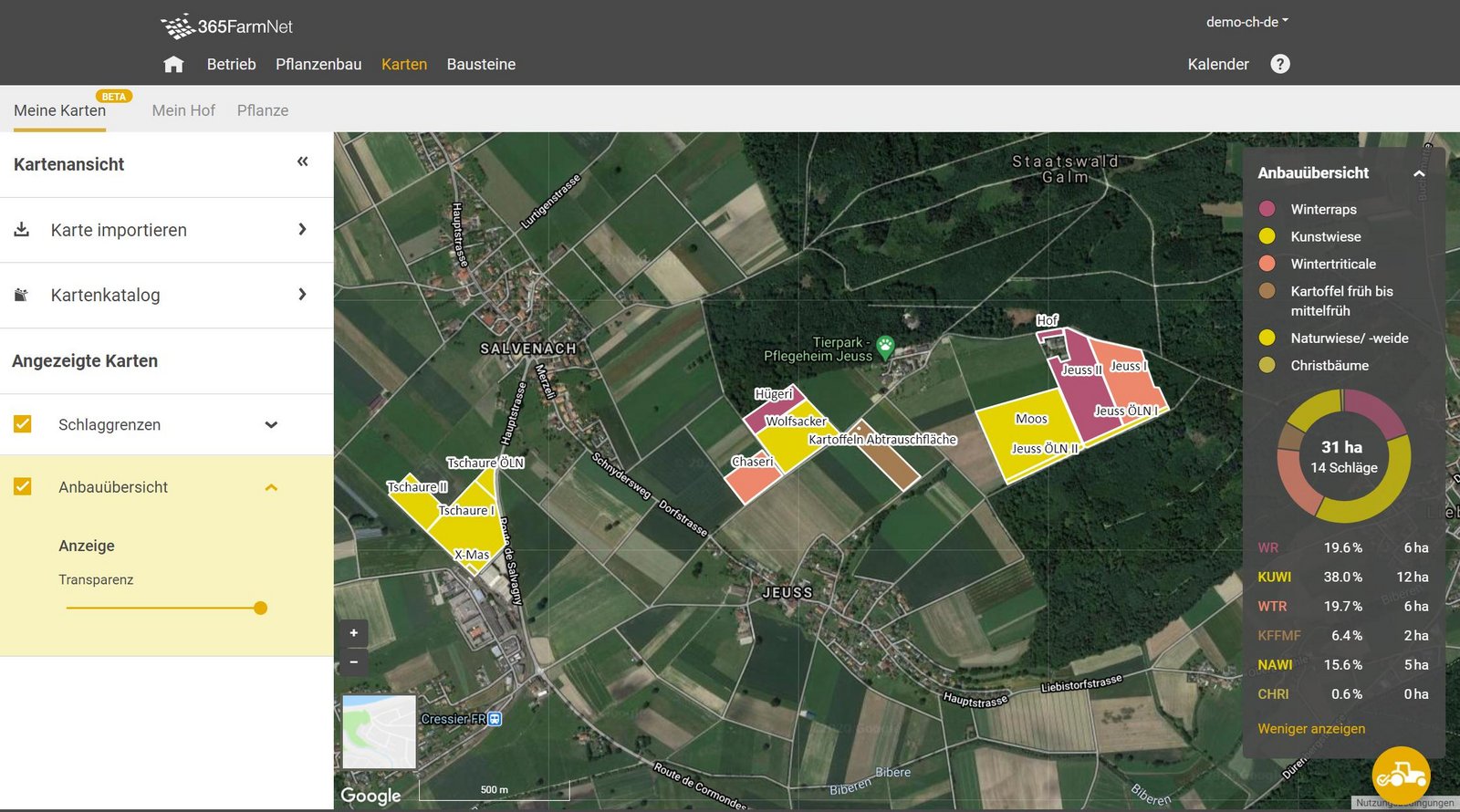
Task: Switch to the Mein Hof tab
Action: (183, 110)
